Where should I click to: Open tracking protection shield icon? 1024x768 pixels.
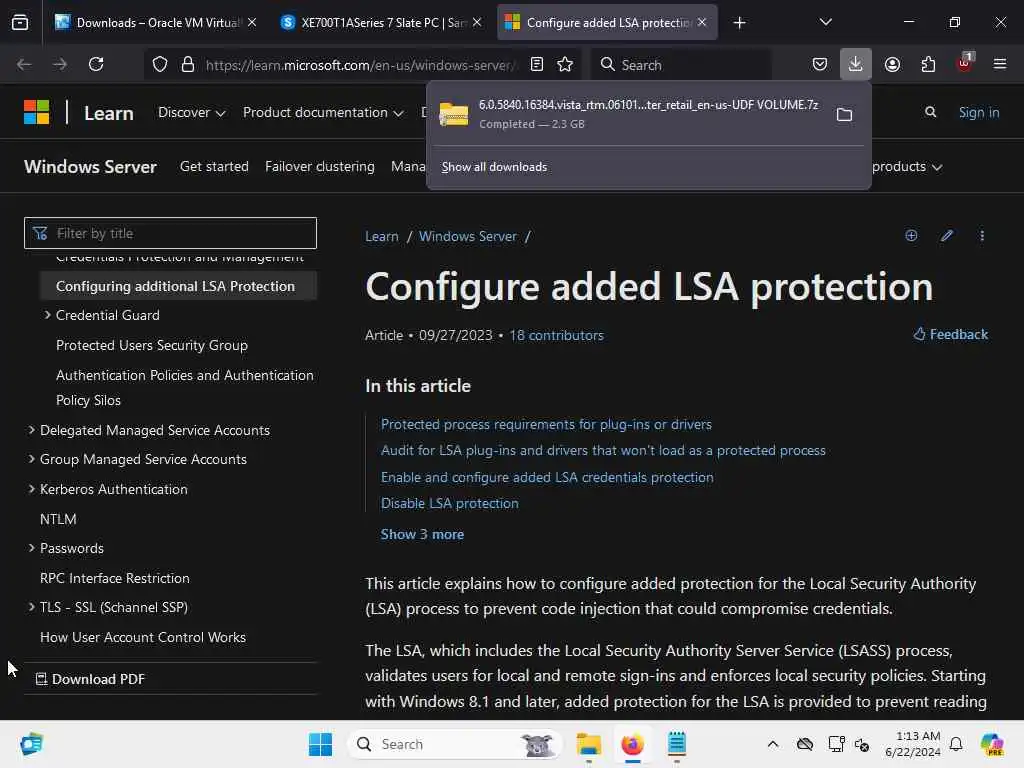pos(160,64)
